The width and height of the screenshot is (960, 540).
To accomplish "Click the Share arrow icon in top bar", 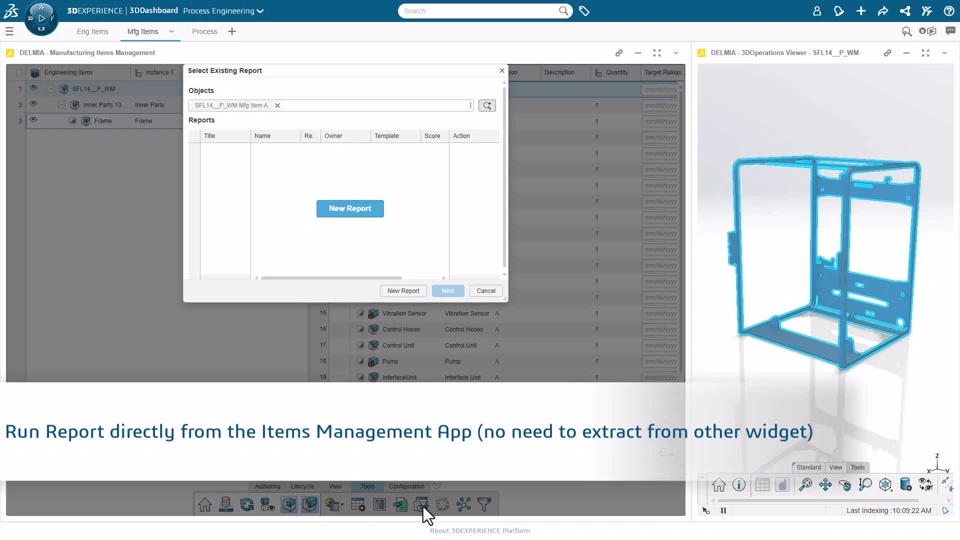I will 883,11.
